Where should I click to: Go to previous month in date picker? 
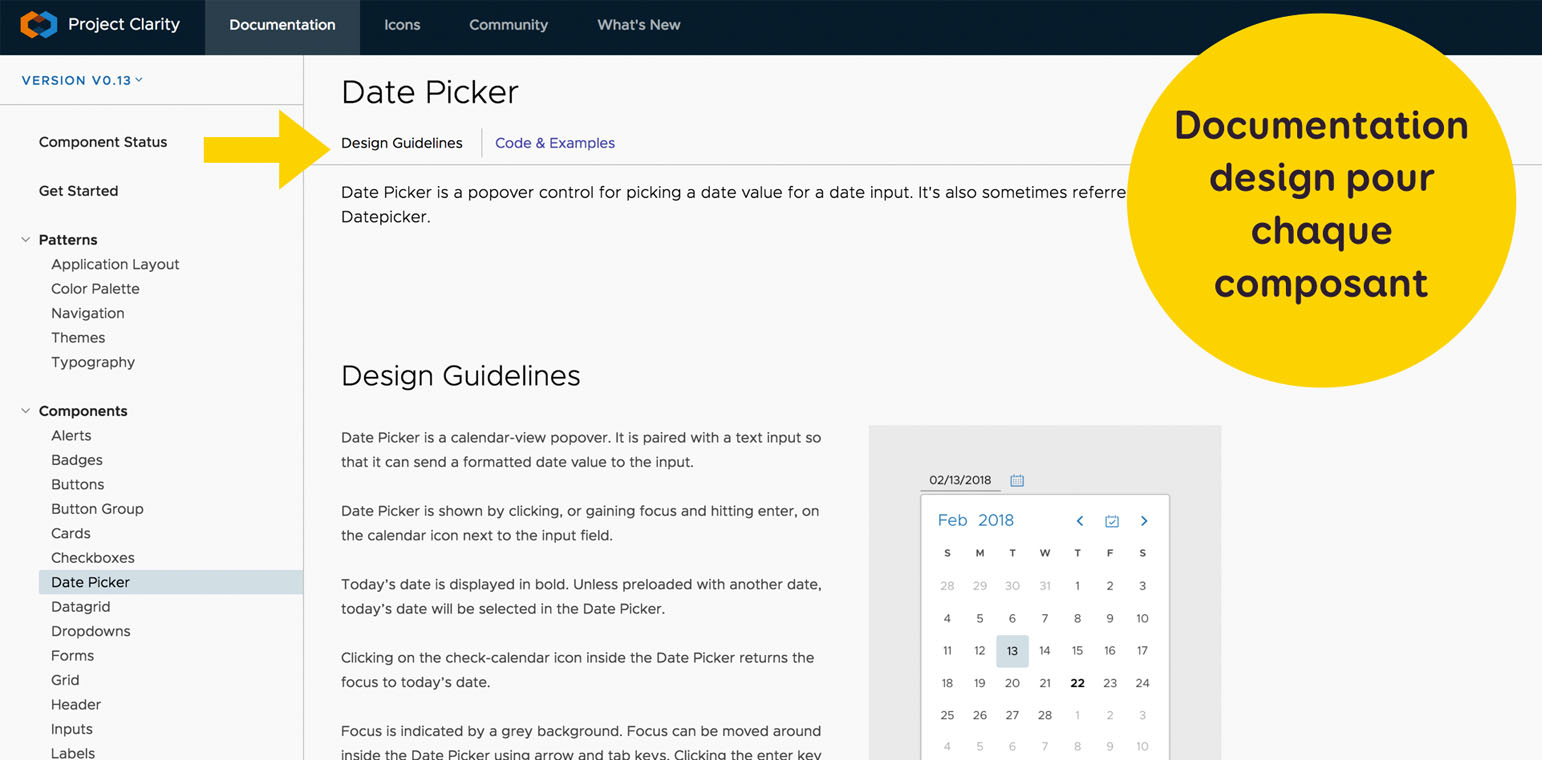(x=1079, y=521)
